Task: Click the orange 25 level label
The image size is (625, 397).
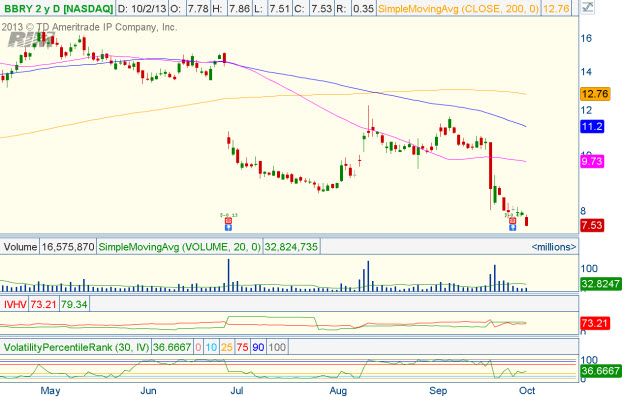Action: pos(227,347)
